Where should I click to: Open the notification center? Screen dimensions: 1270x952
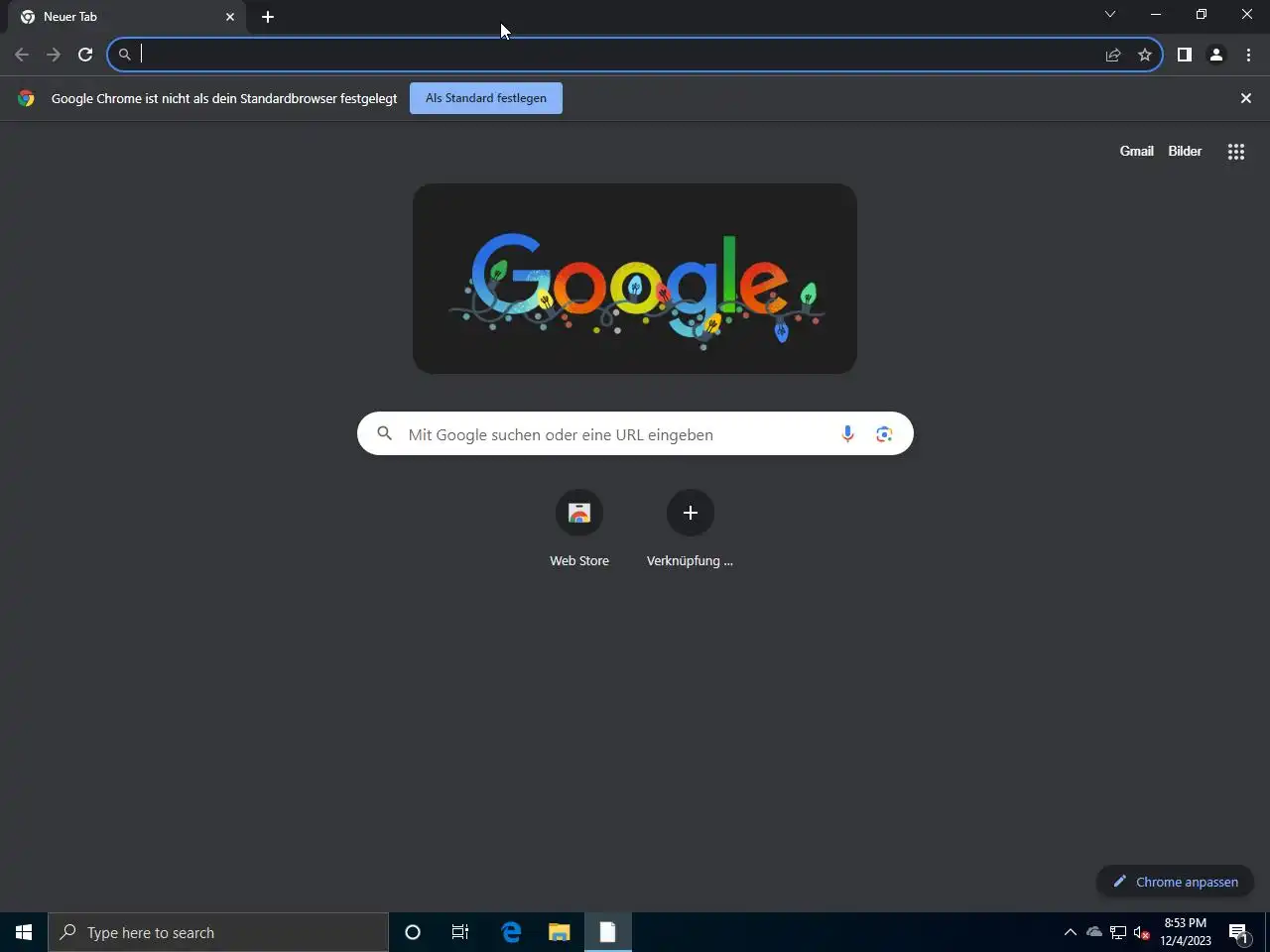tap(1239, 932)
